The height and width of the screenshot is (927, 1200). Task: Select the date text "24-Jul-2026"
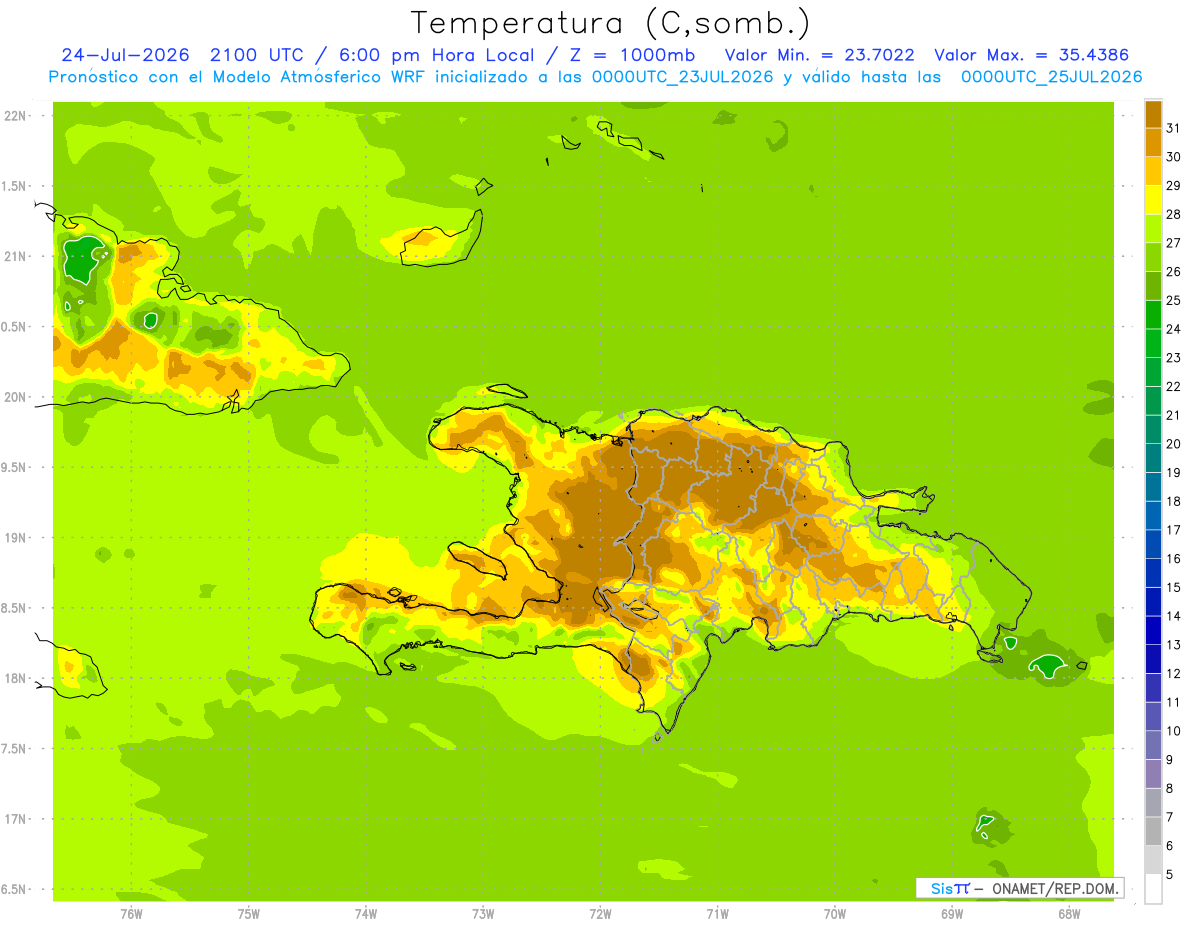[125, 55]
